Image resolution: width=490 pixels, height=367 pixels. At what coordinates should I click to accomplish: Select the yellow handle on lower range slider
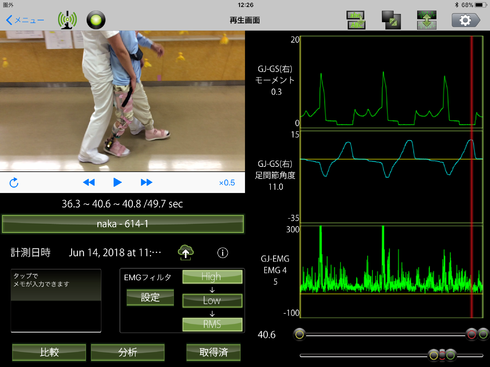tap(433, 355)
